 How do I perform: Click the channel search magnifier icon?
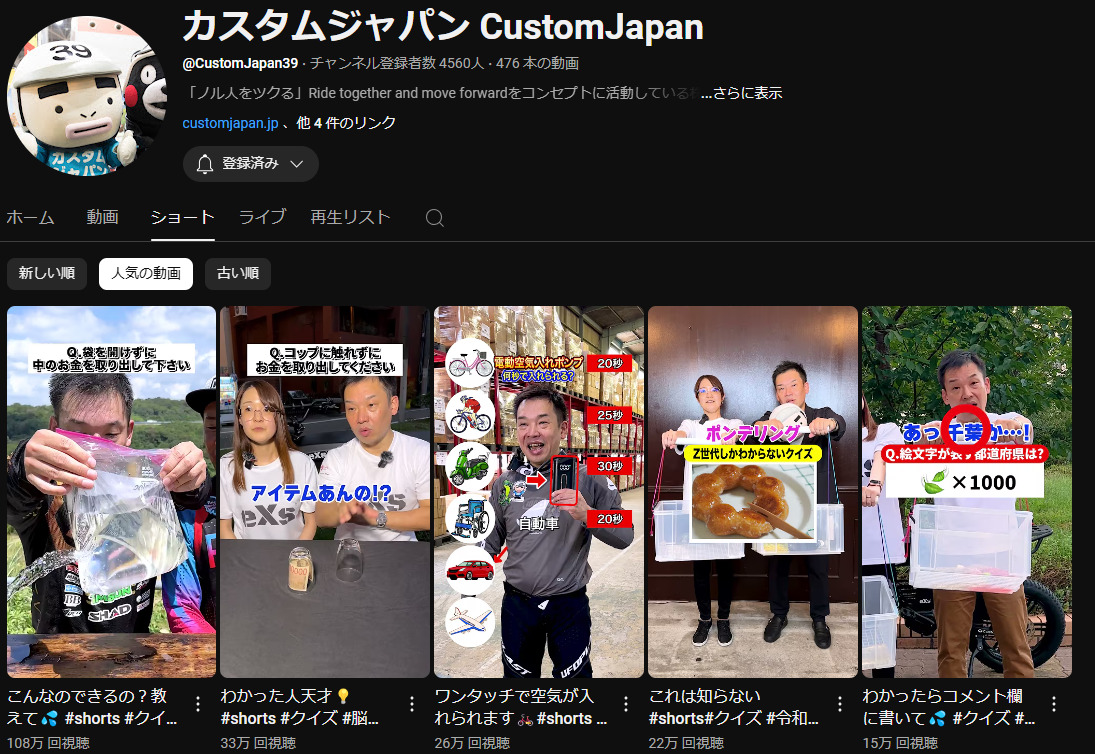click(434, 218)
